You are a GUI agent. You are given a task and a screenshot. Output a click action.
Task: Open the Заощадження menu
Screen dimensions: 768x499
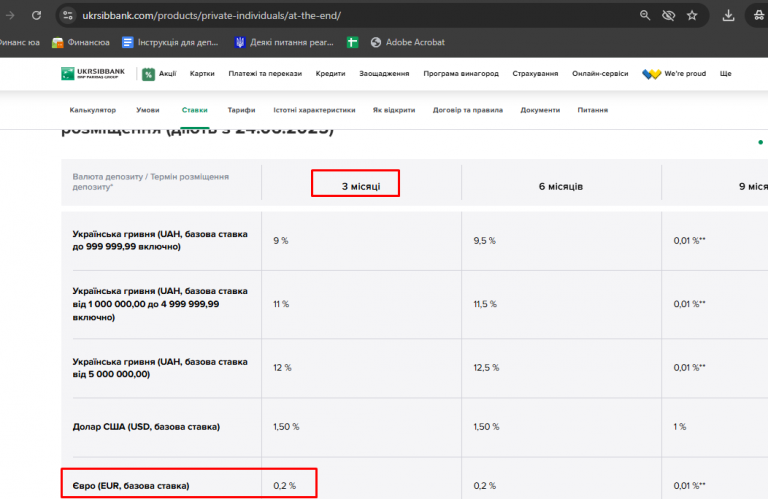[384, 73]
